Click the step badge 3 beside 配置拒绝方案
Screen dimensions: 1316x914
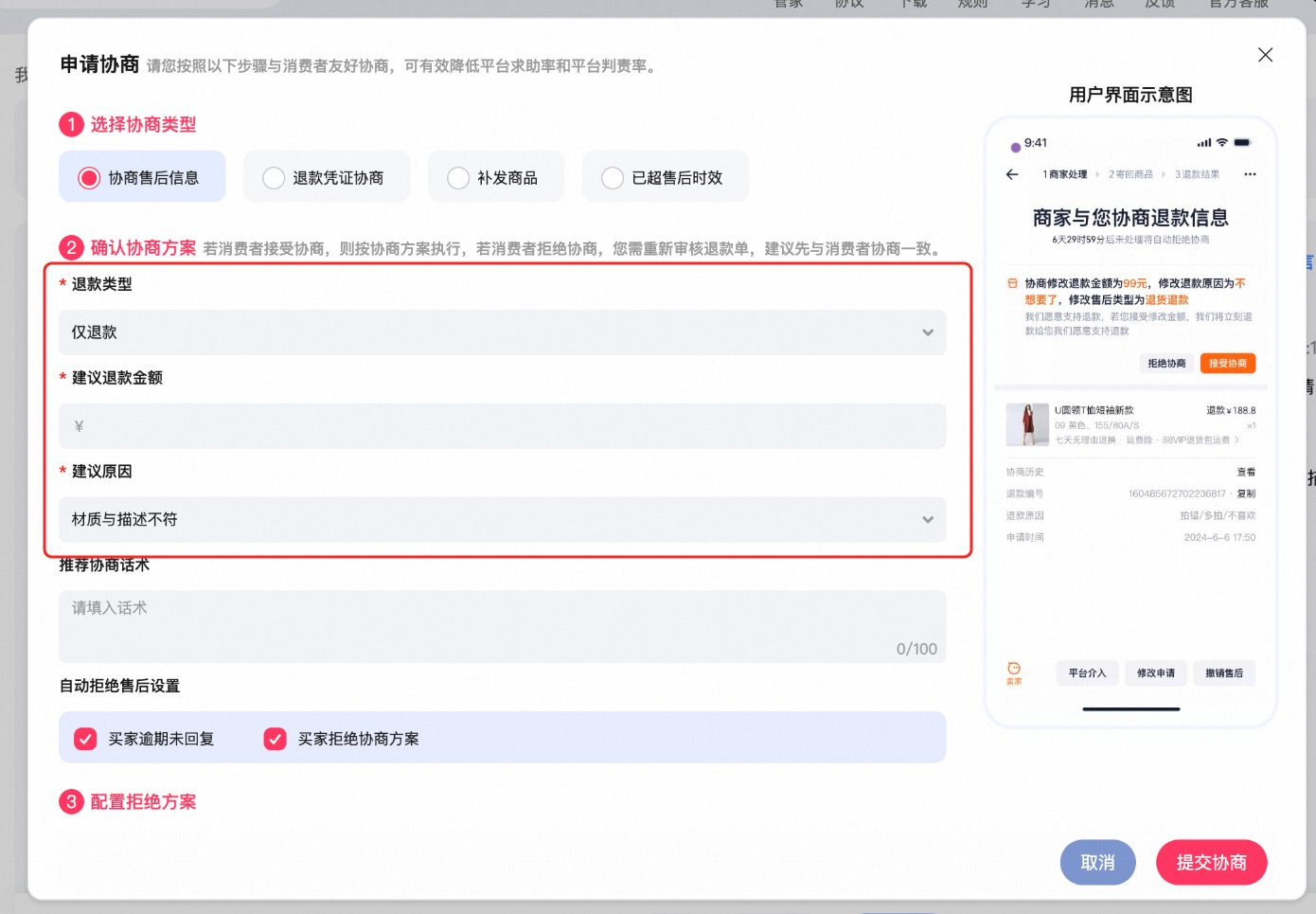point(72,801)
